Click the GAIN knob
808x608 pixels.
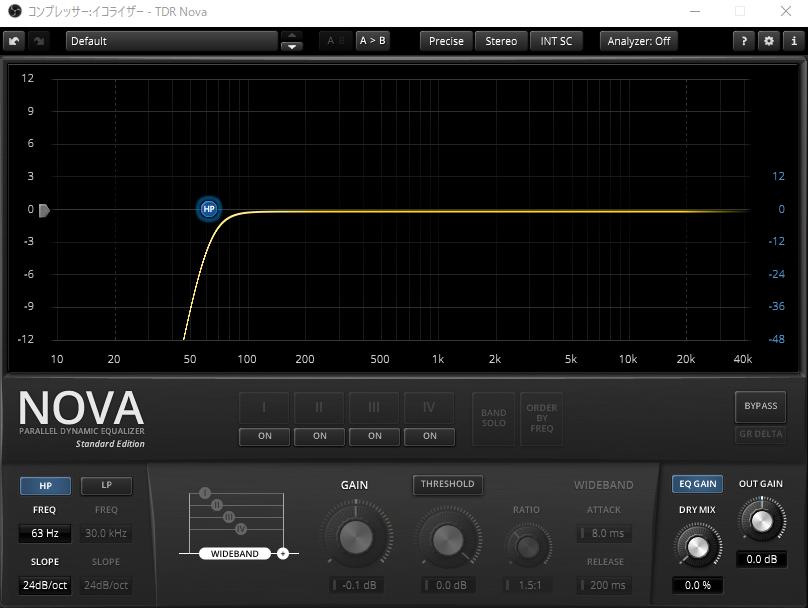356,537
